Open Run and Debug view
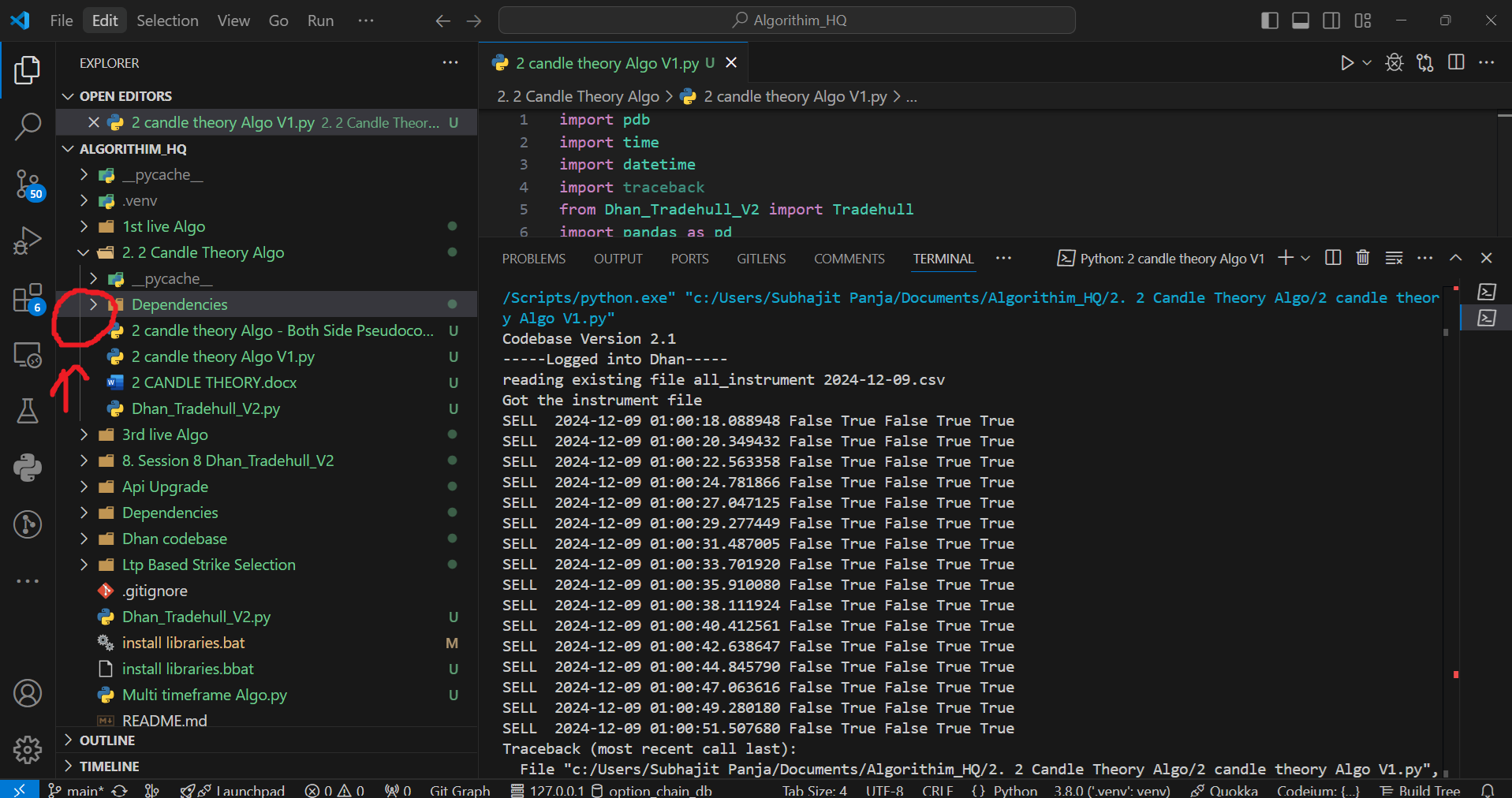The width and height of the screenshot is (1512, 798). pos(28,241)
